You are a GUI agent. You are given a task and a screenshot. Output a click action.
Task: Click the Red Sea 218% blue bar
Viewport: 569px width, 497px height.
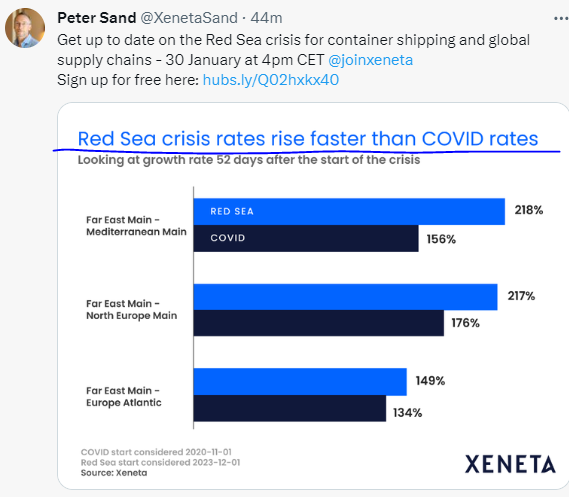coord(349,211)
